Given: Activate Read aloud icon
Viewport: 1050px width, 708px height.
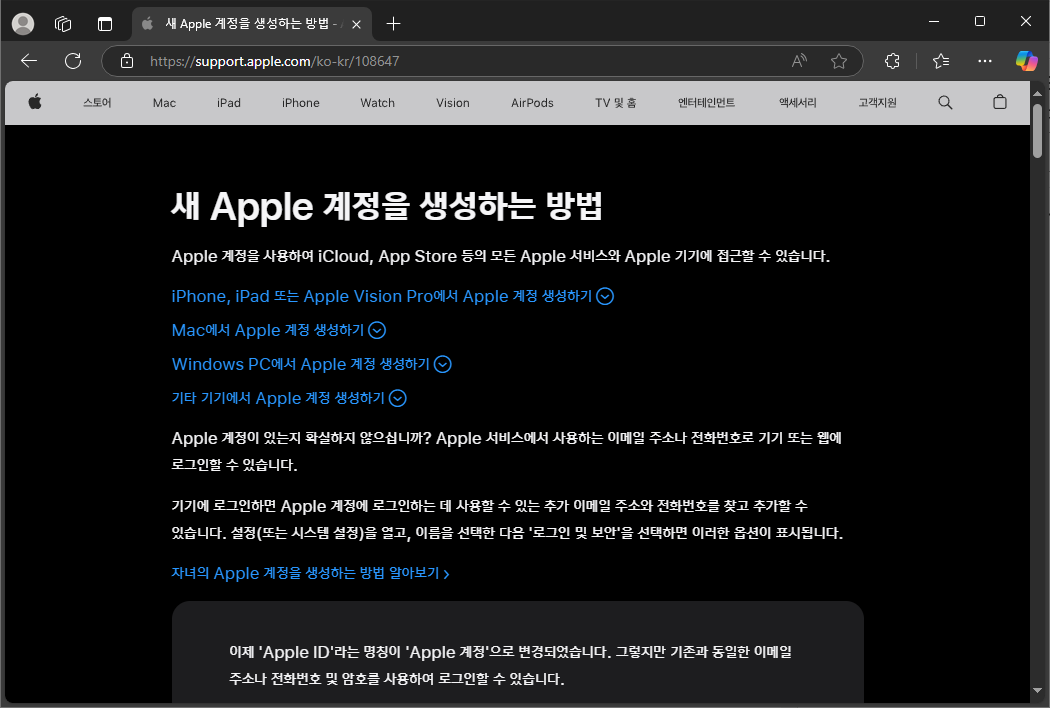Looking at the screenshot, I should pyautogui.click(x=799, y=61).
